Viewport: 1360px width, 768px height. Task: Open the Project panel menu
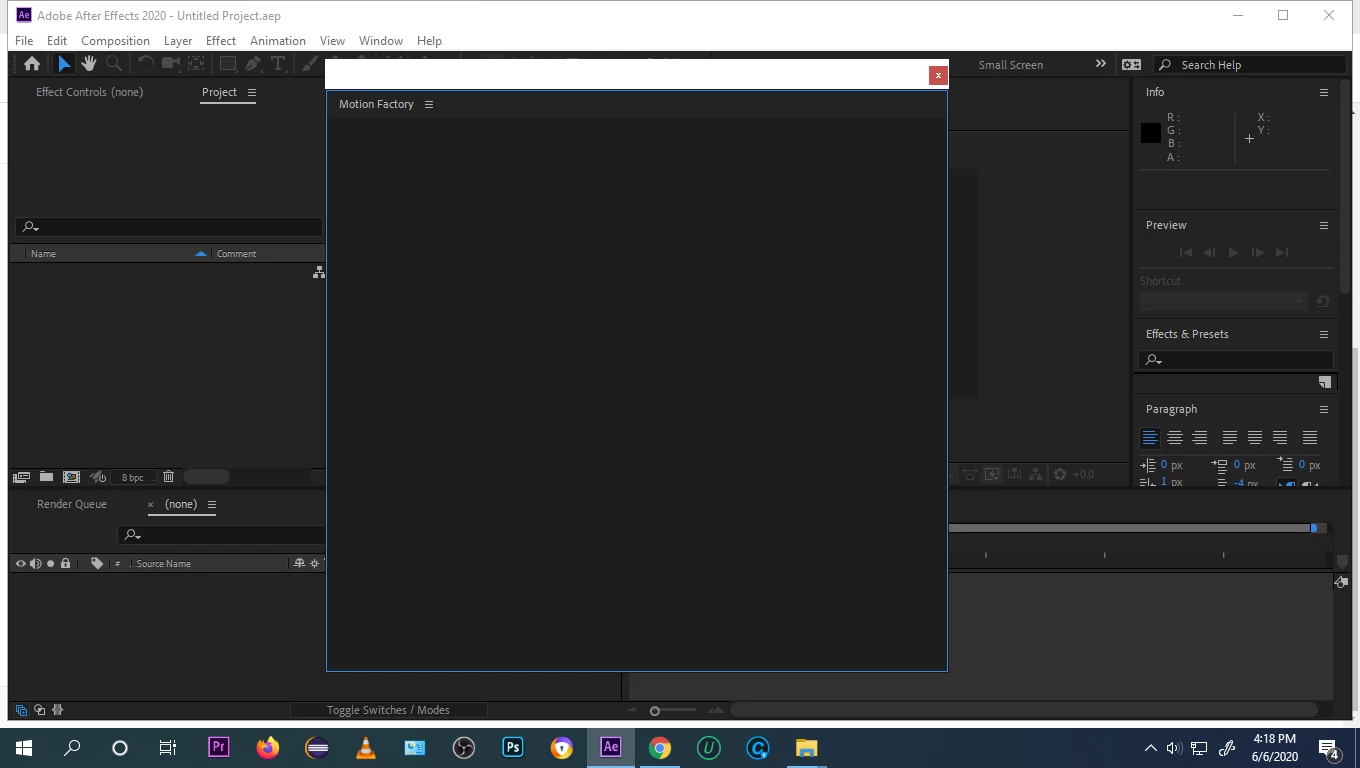[252, 92]
